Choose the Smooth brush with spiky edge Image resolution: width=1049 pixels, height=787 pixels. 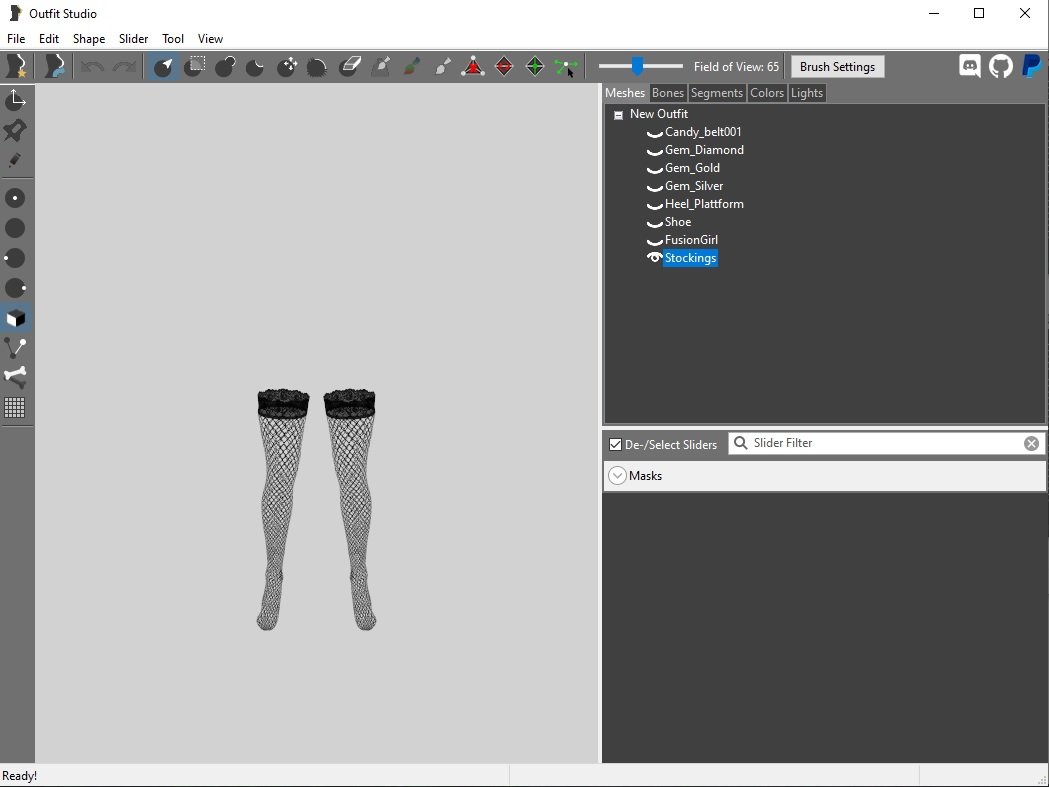317,67
